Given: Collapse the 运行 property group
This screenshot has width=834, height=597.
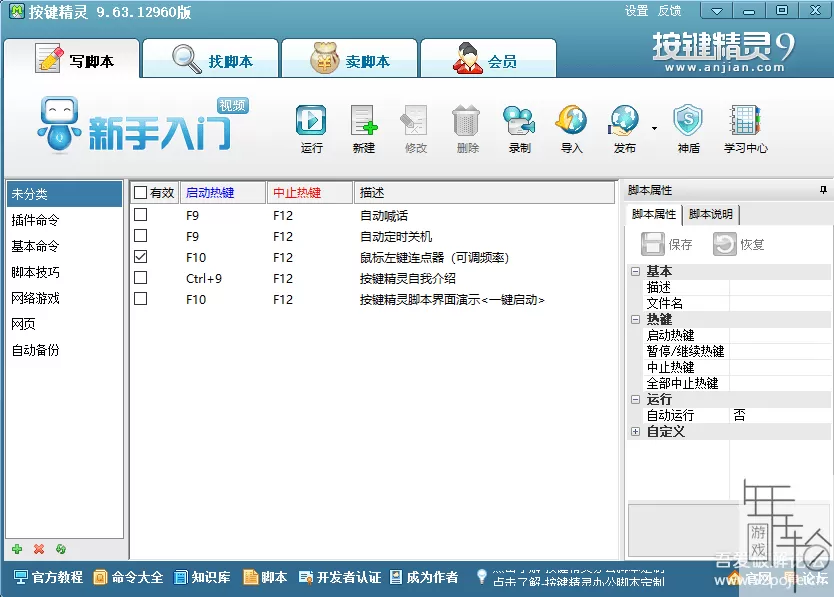Looking at the screenshot, I should point(635,399).
